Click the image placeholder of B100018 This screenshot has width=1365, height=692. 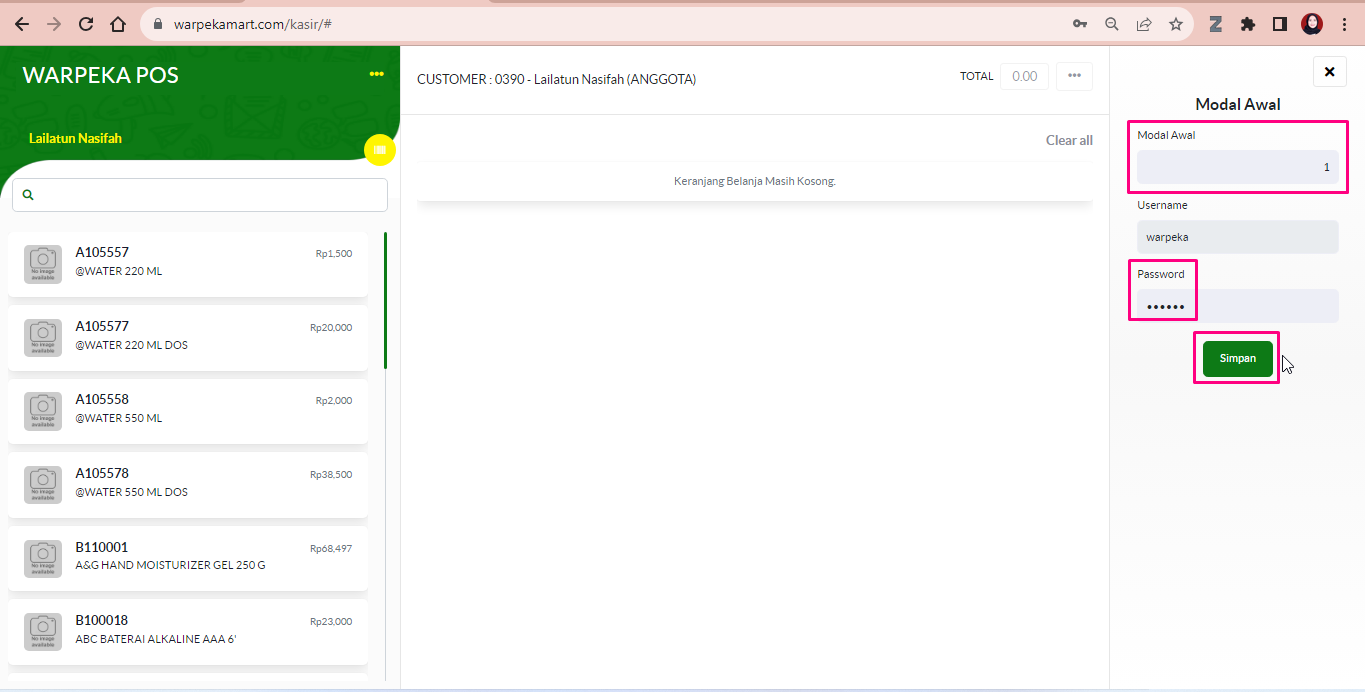(x=43, y=632)
